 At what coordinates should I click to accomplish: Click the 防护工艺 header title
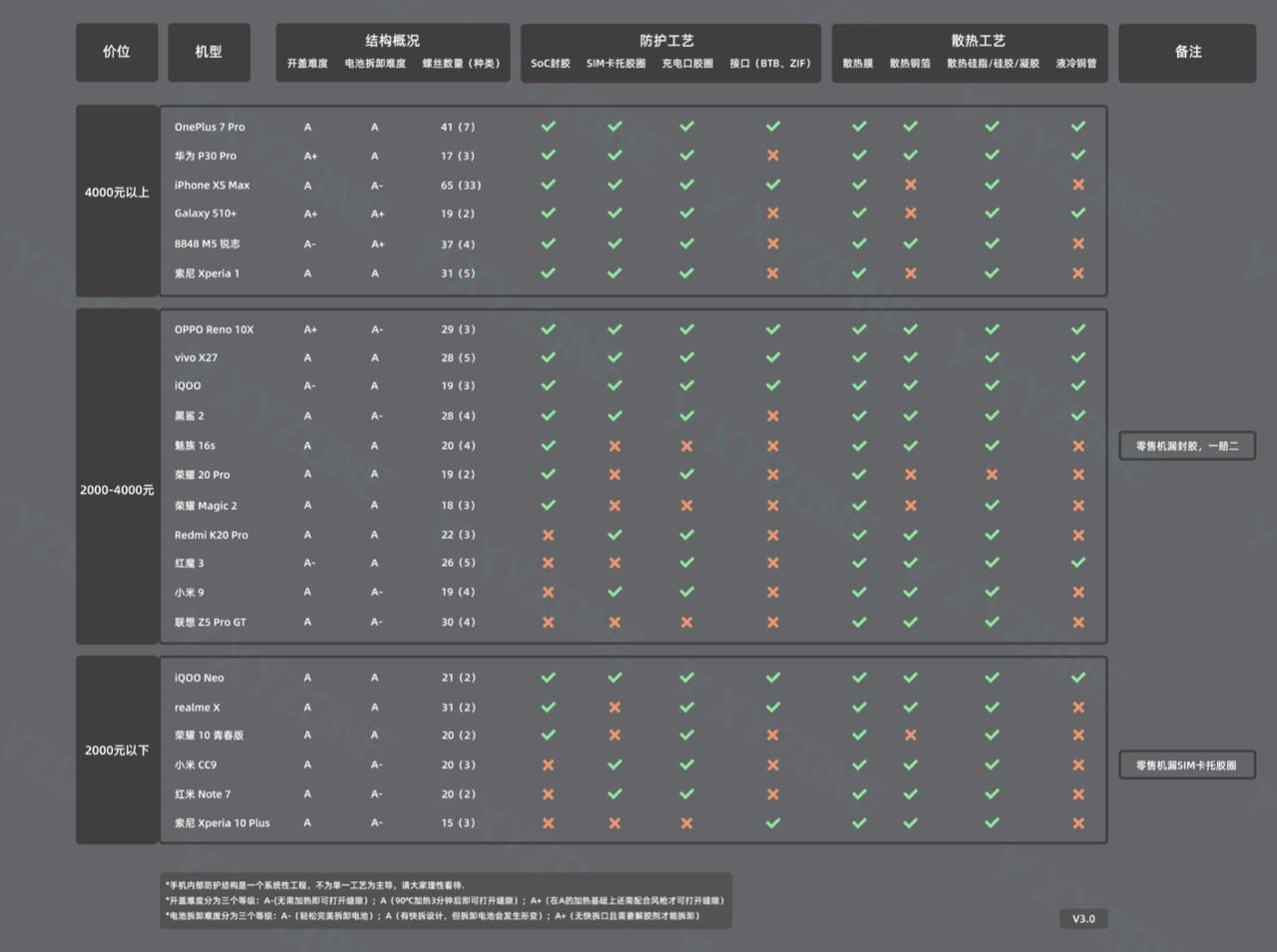click(667, 41)
